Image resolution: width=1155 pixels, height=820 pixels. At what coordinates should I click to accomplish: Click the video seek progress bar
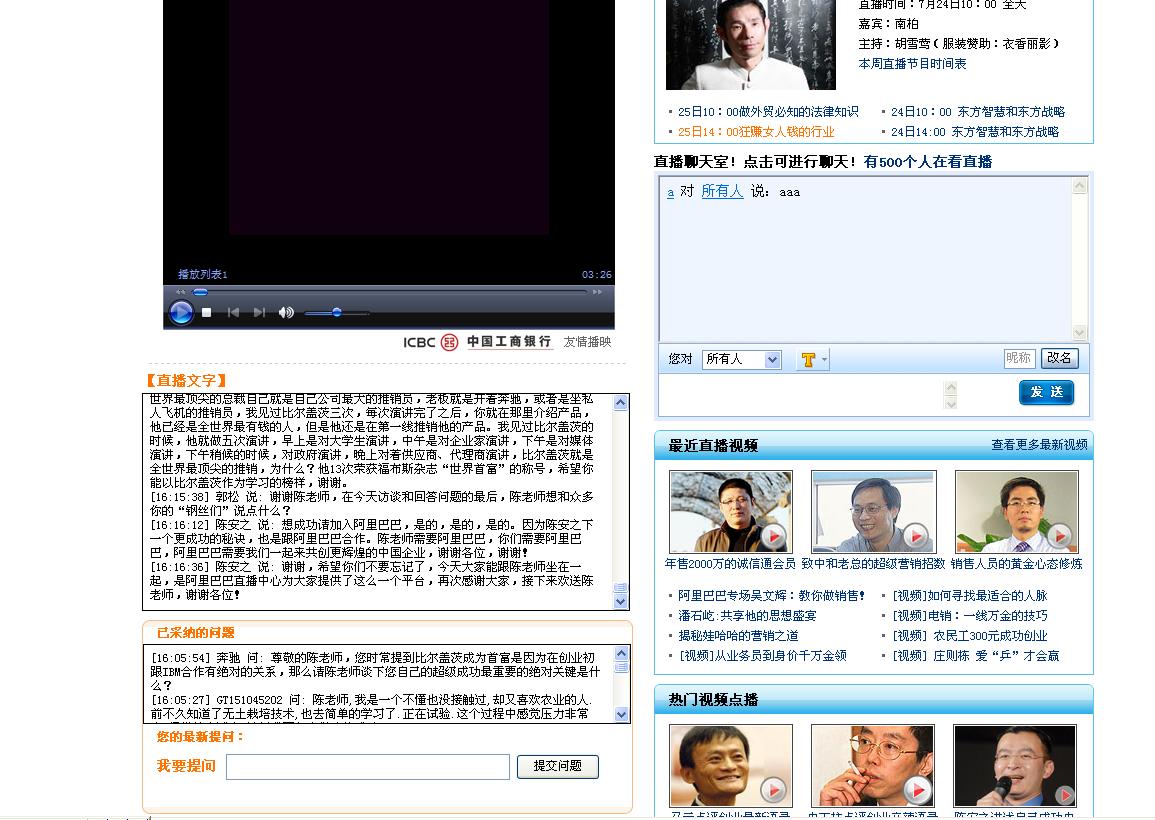390,292
